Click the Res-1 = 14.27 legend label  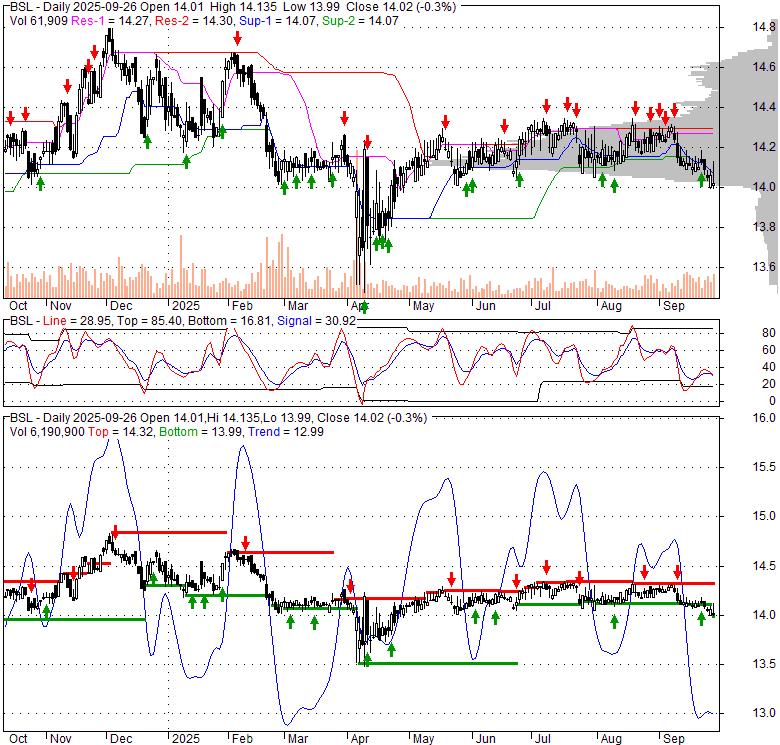pos(111,20)
